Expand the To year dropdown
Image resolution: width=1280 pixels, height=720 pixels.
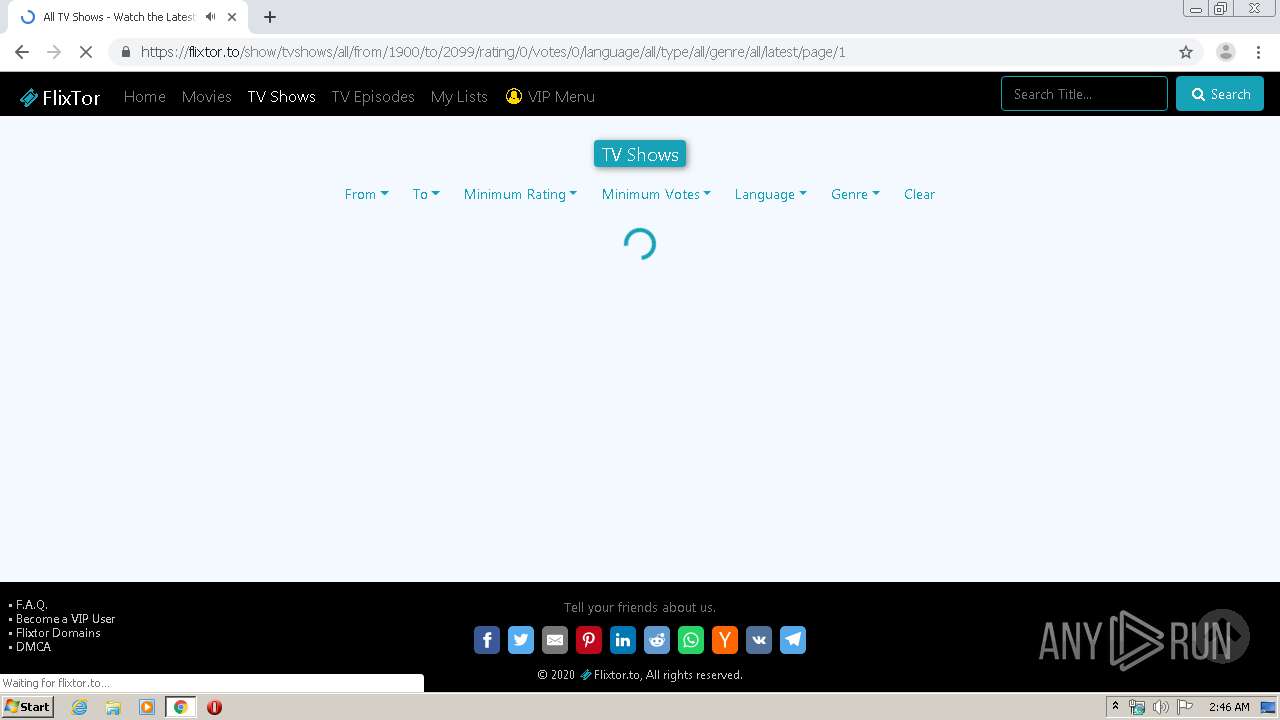click(426, 194)
